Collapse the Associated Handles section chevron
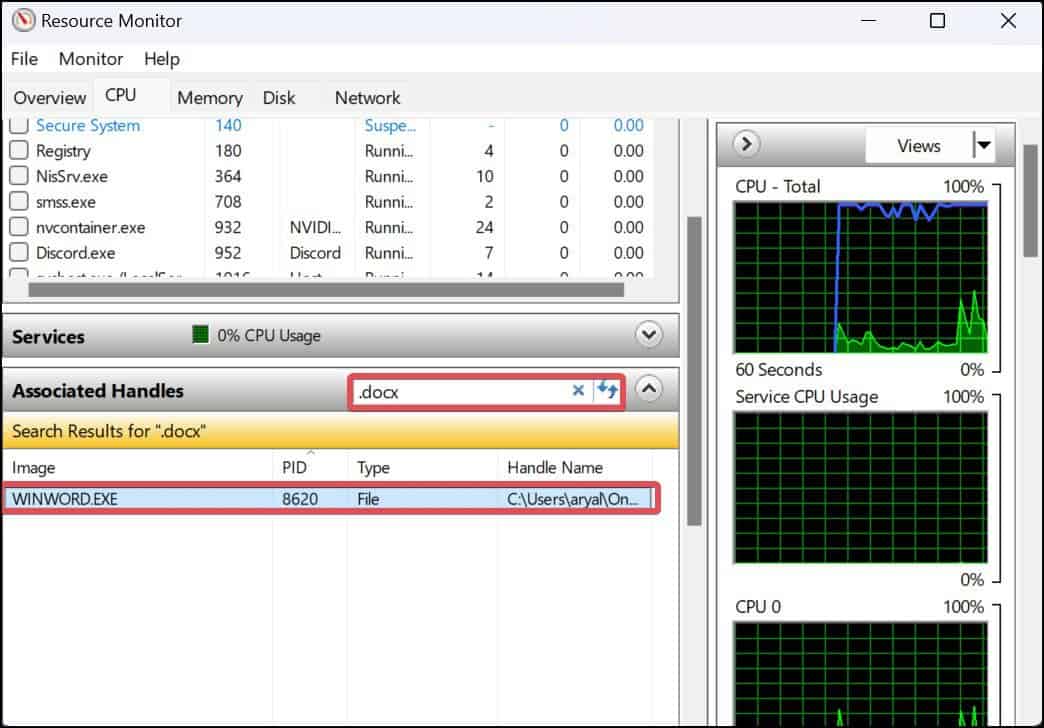 649,388
